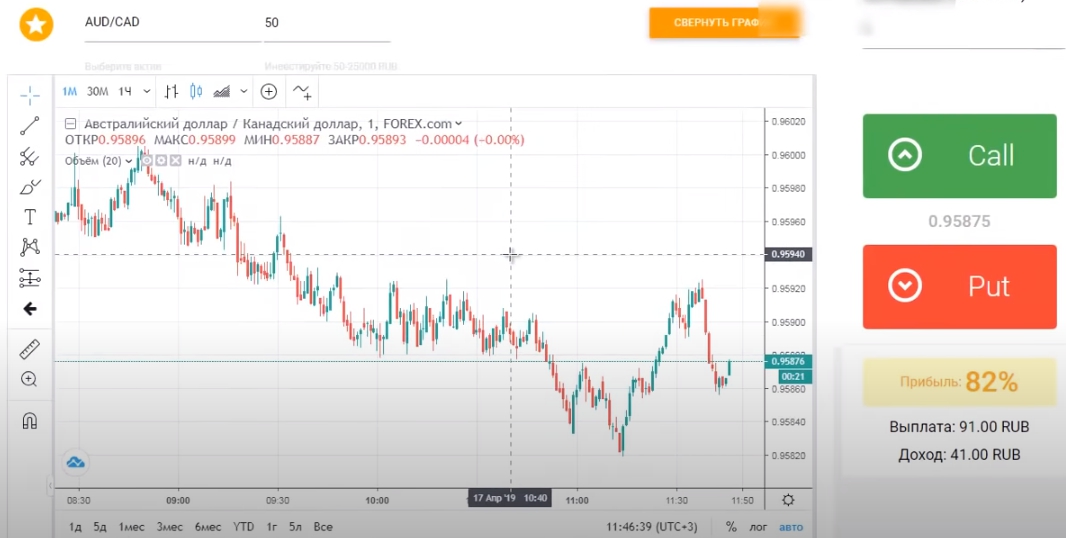The height and width of the screenshot is (538, 1066).
Task: Set the range to 3мес
Action: (x=169, y=526)
